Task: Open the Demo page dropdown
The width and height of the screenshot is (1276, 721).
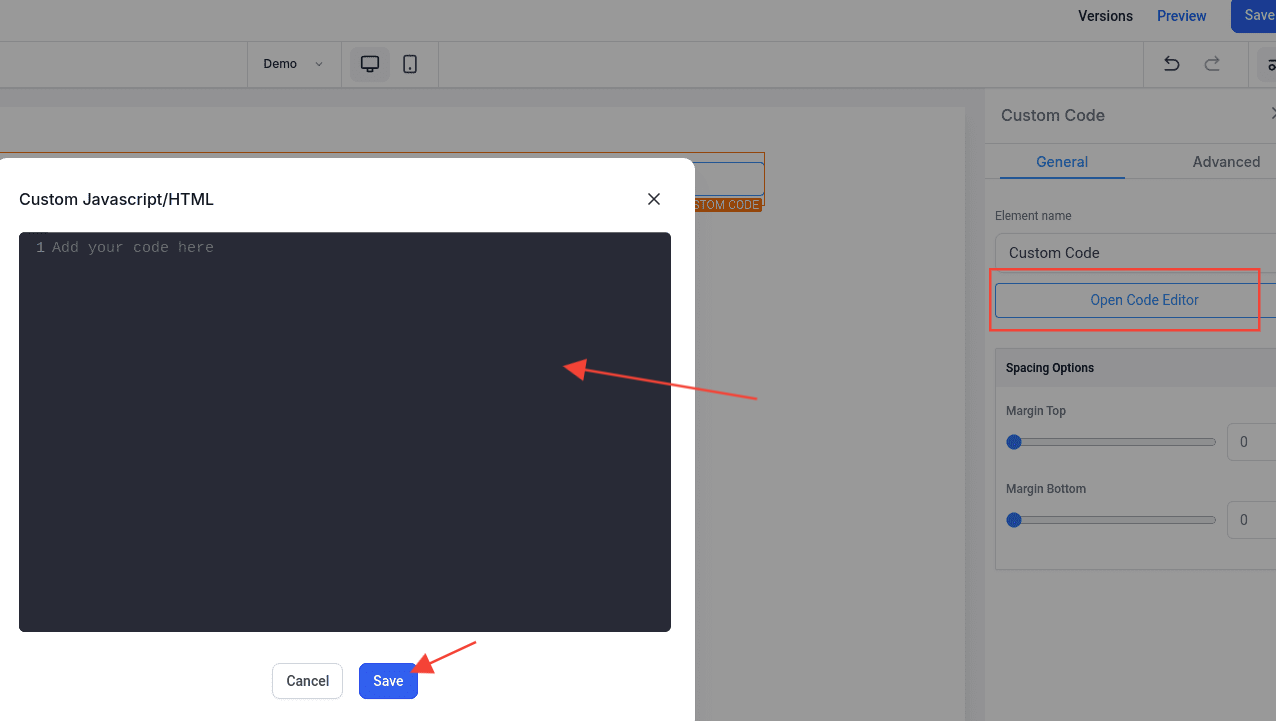Action: click(292, 63)
